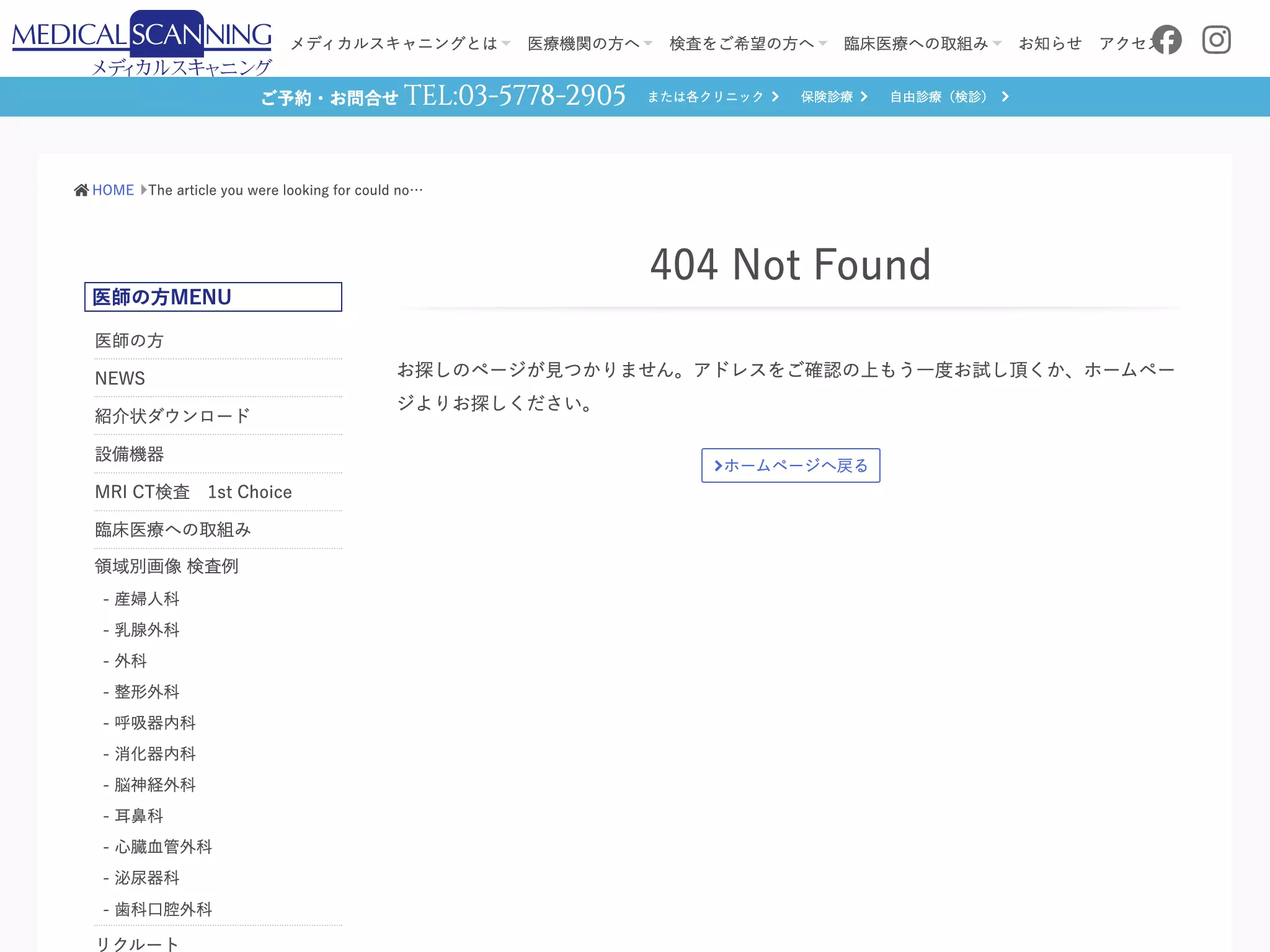Click TEL:03-5778-2905 phone number
The width and height of the screenshot is (1270, 952).
click(x=515, y=95)
